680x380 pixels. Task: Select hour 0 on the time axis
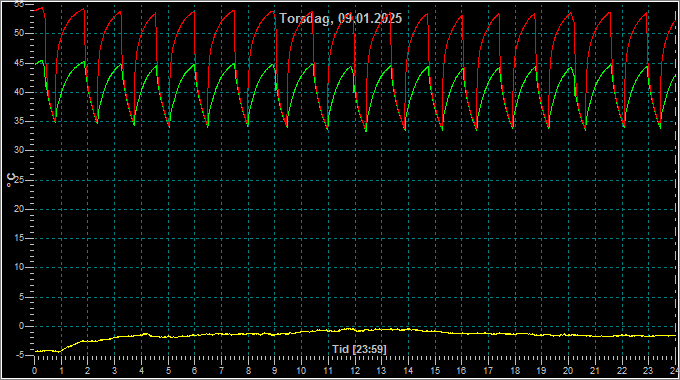point(35,371)
